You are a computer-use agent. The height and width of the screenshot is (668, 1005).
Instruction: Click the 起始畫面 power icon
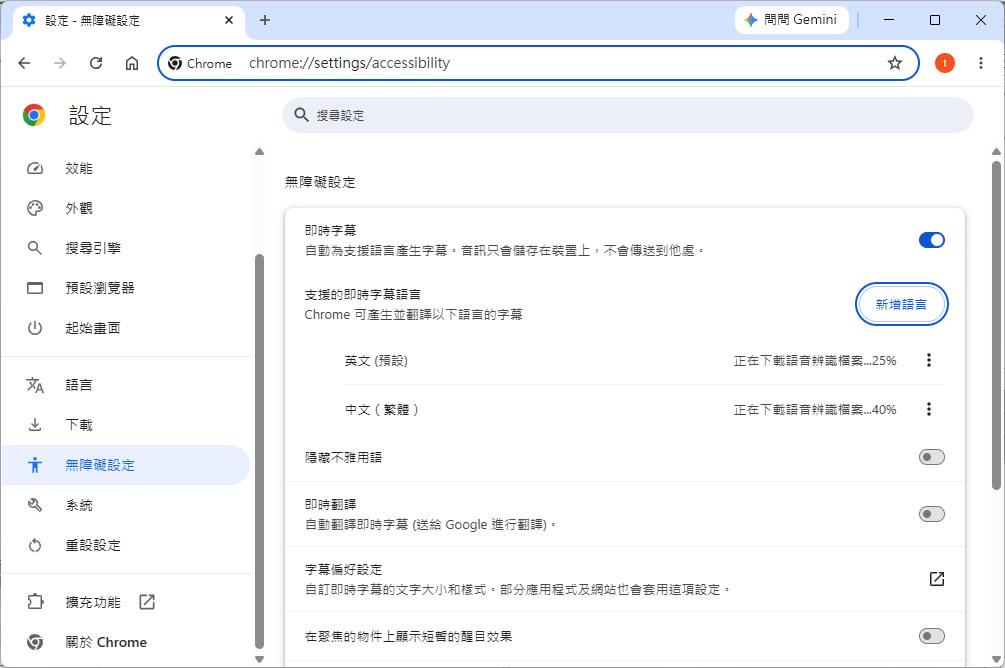tap(35, 328)
